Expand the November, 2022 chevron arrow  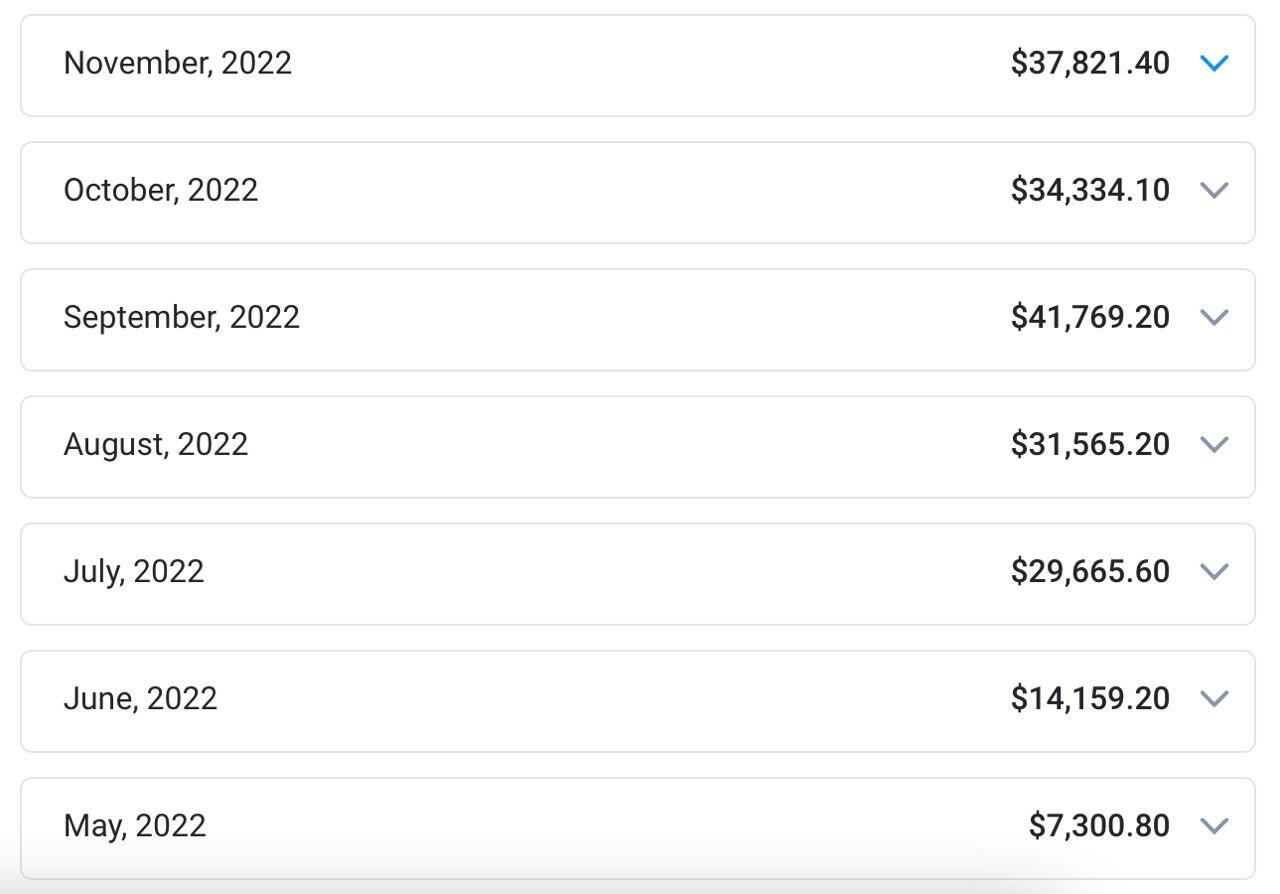pyautogui.click(x=1213, y=63)
